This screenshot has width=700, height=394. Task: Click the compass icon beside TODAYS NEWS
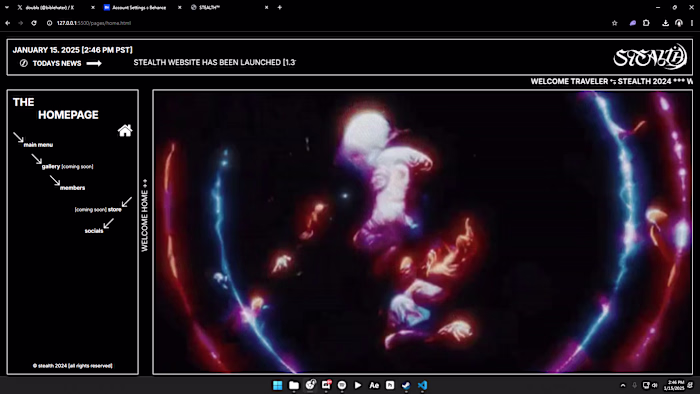(x=24, y=63)
